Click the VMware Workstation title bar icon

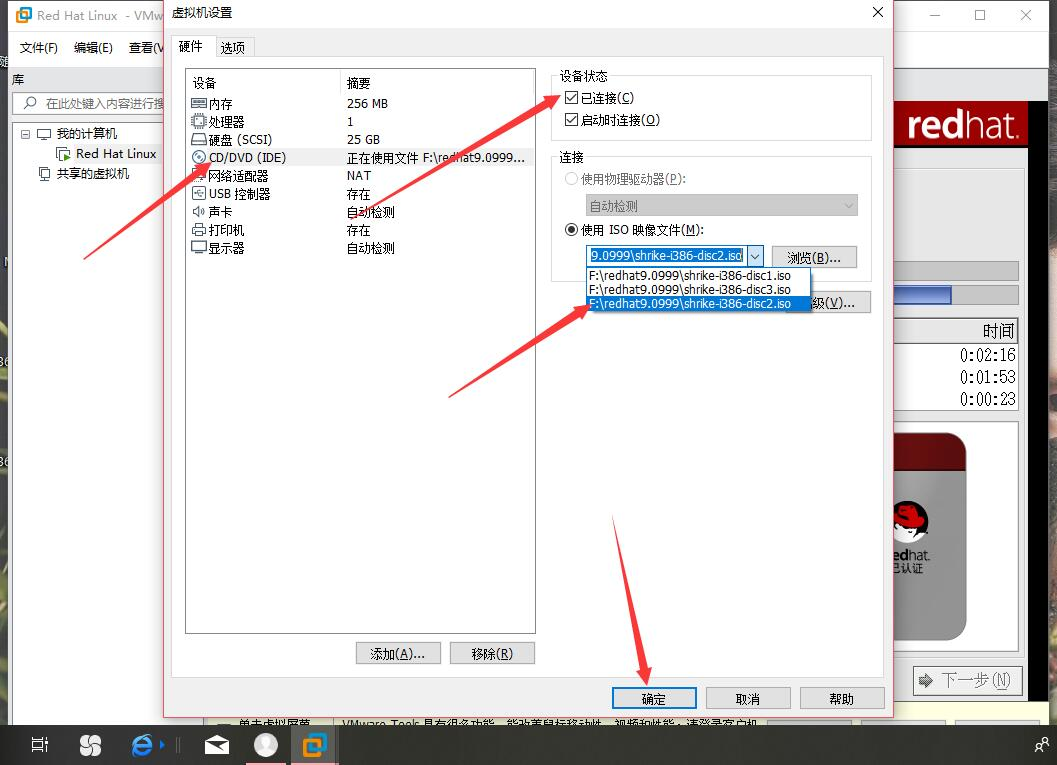click(24, 15)
